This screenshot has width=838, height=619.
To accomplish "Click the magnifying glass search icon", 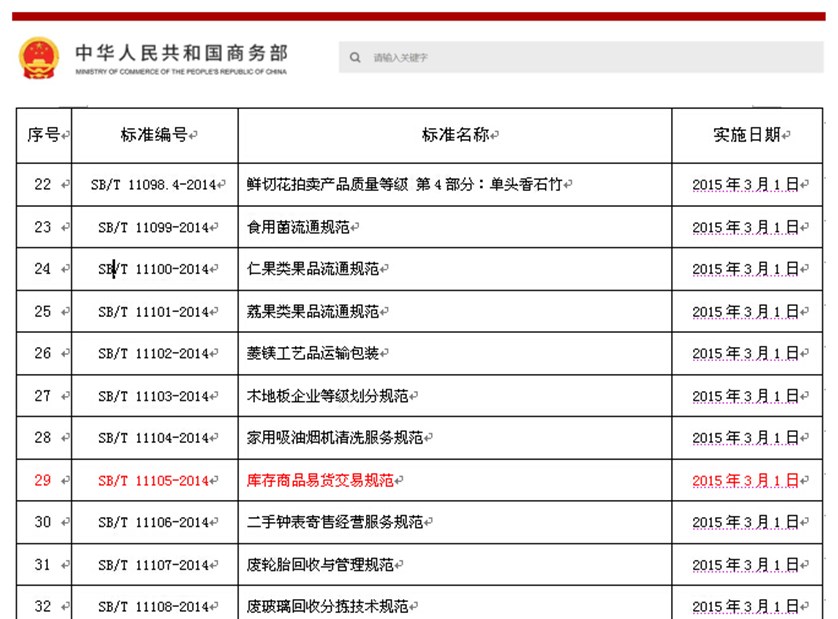I will [x=356, y=57].
